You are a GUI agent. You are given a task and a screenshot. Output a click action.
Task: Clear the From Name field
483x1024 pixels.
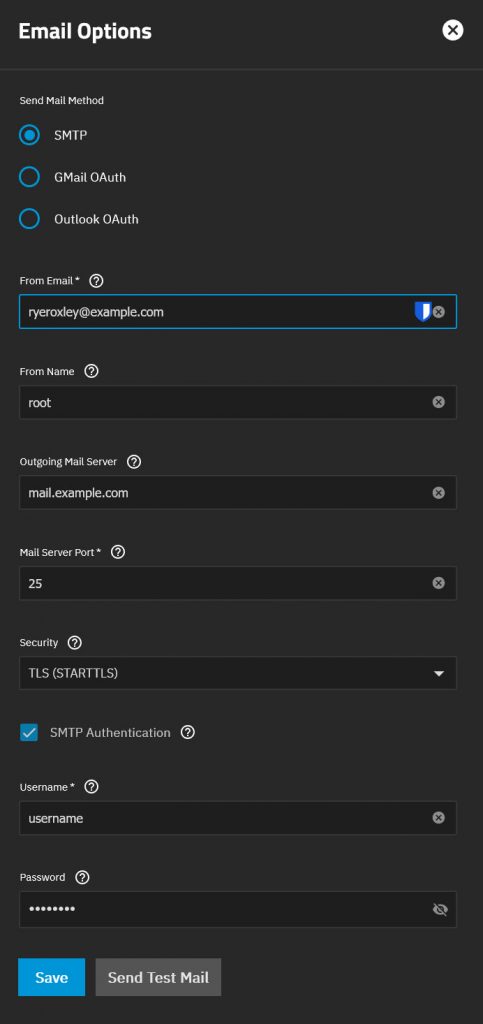point(439,402)
